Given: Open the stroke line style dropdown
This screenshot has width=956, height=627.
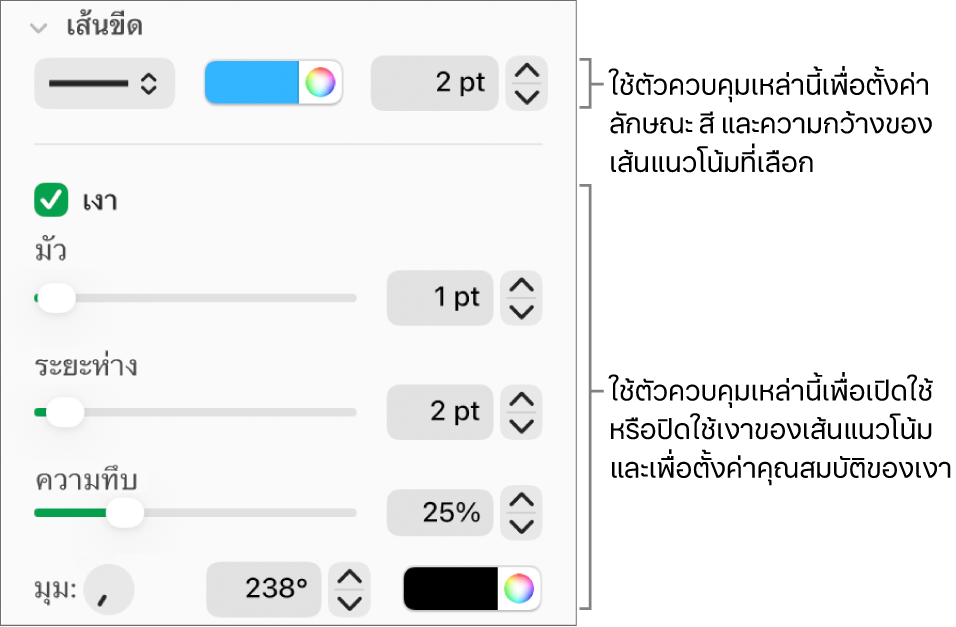Looking at the screenshot, I should tap(104, 84).
